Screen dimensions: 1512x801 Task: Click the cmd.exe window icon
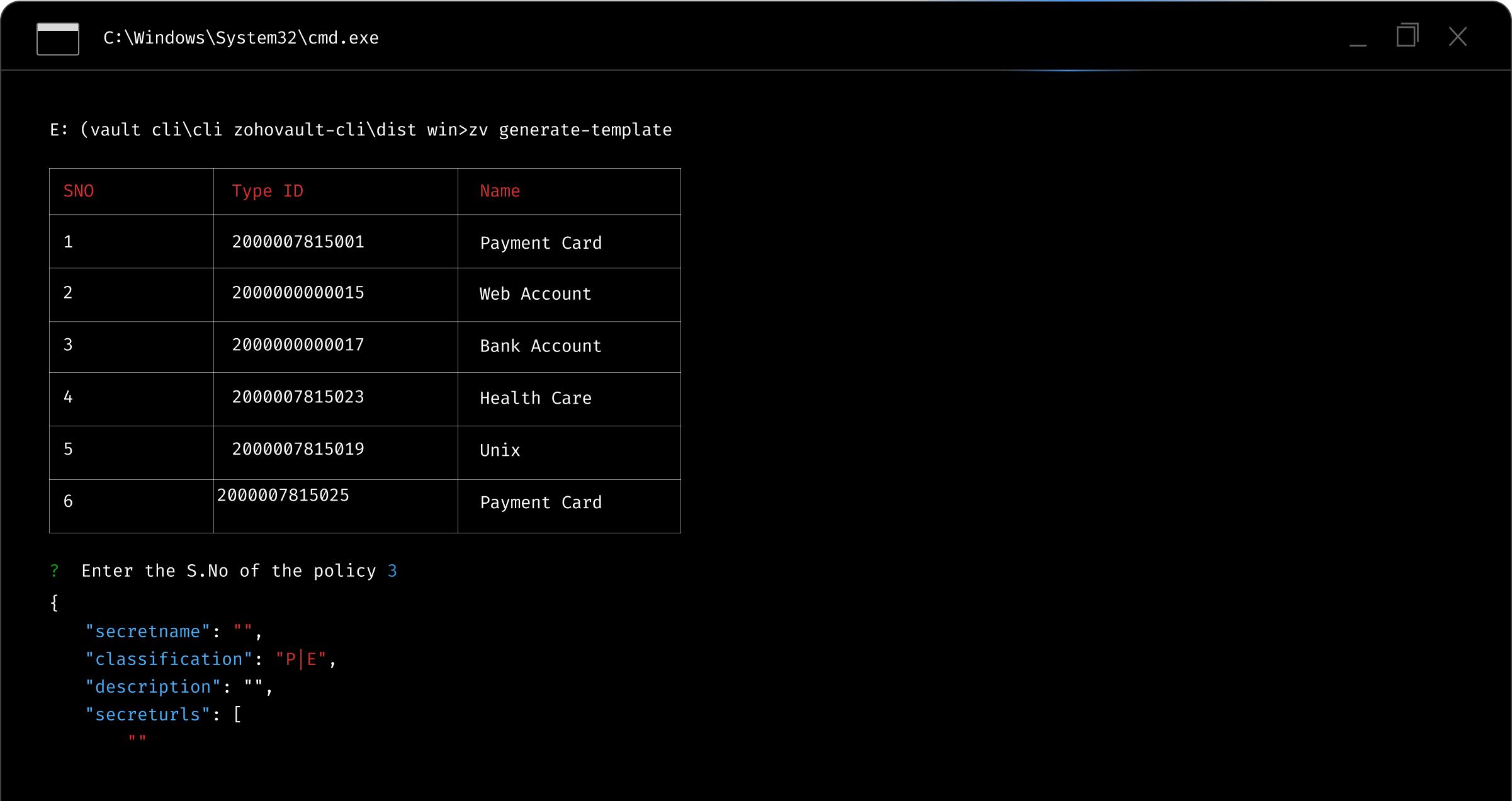tap(57, 39)
